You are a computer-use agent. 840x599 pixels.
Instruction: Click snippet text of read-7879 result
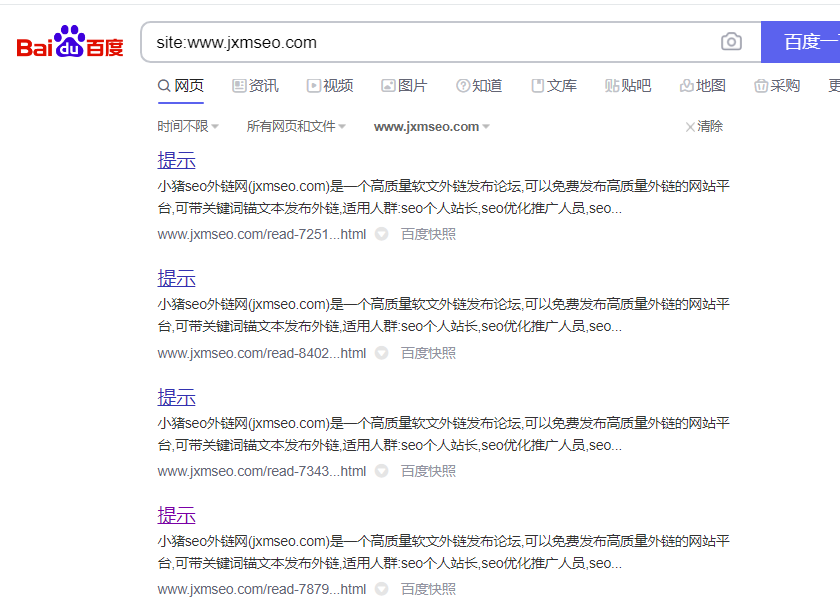pyautogui.click(x=444, y=552)
